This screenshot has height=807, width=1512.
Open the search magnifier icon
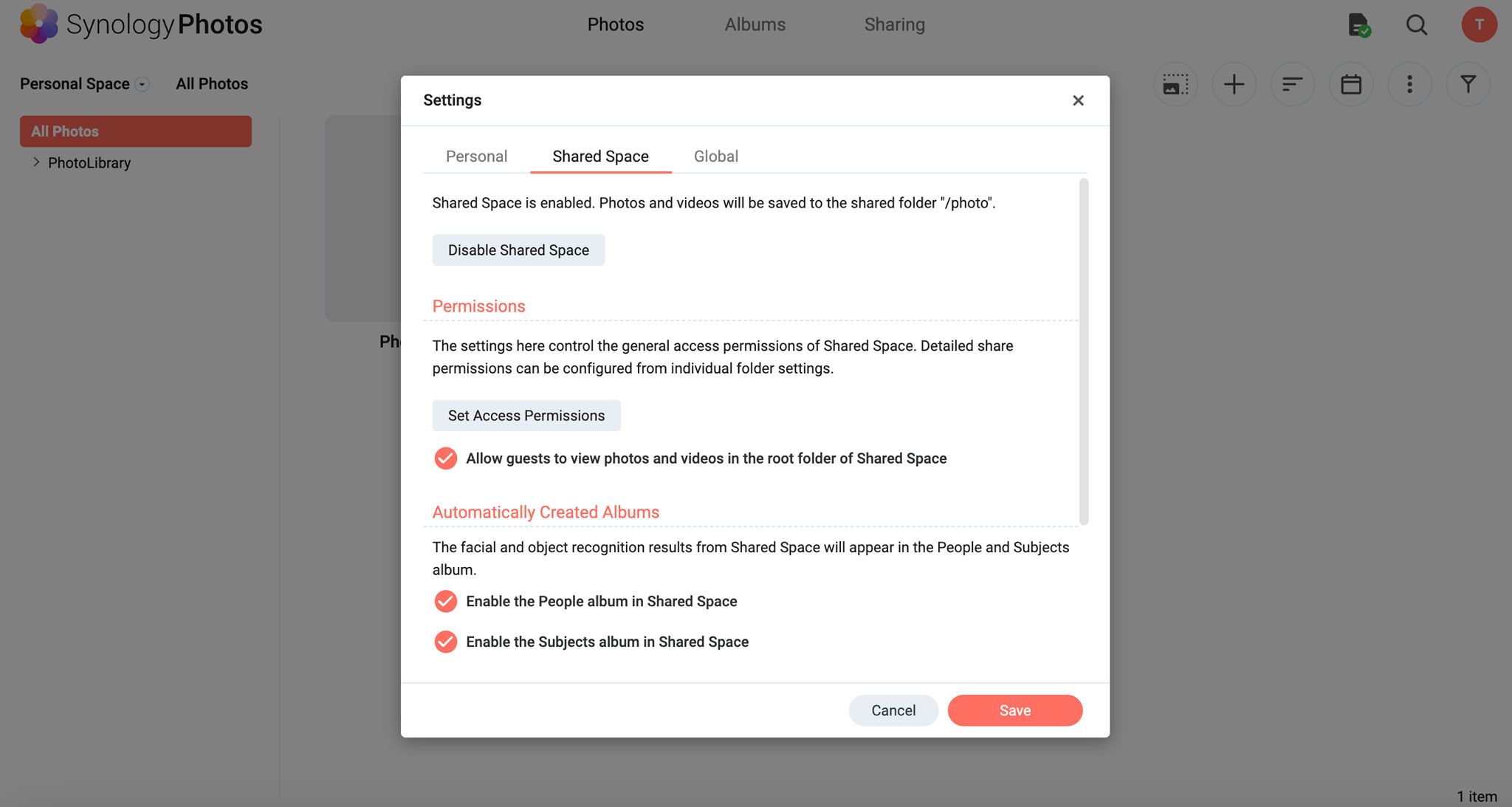point(1416,24)
